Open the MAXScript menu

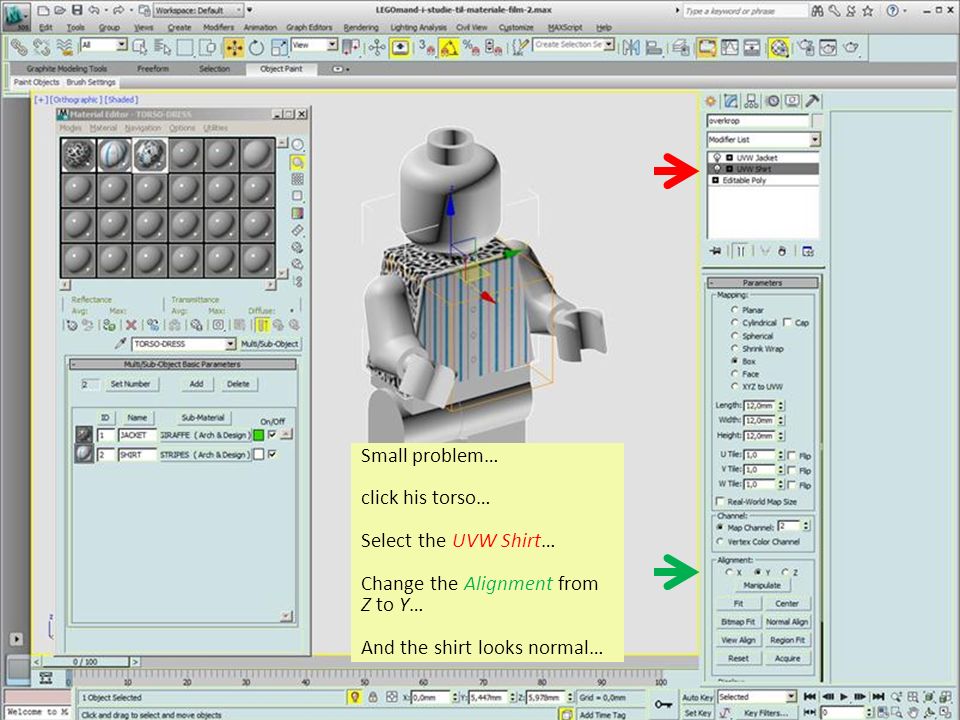tap(564, 28)
